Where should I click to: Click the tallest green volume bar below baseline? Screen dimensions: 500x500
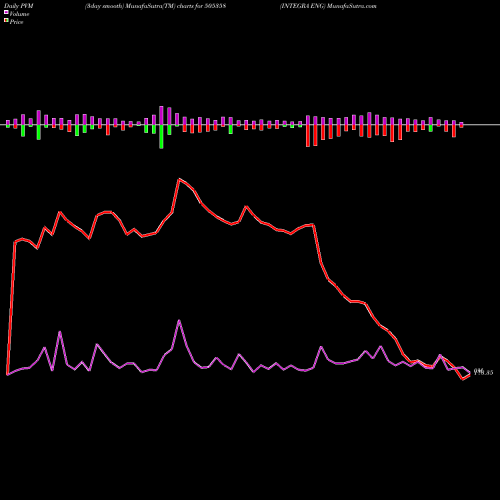(x=161, y=136)
